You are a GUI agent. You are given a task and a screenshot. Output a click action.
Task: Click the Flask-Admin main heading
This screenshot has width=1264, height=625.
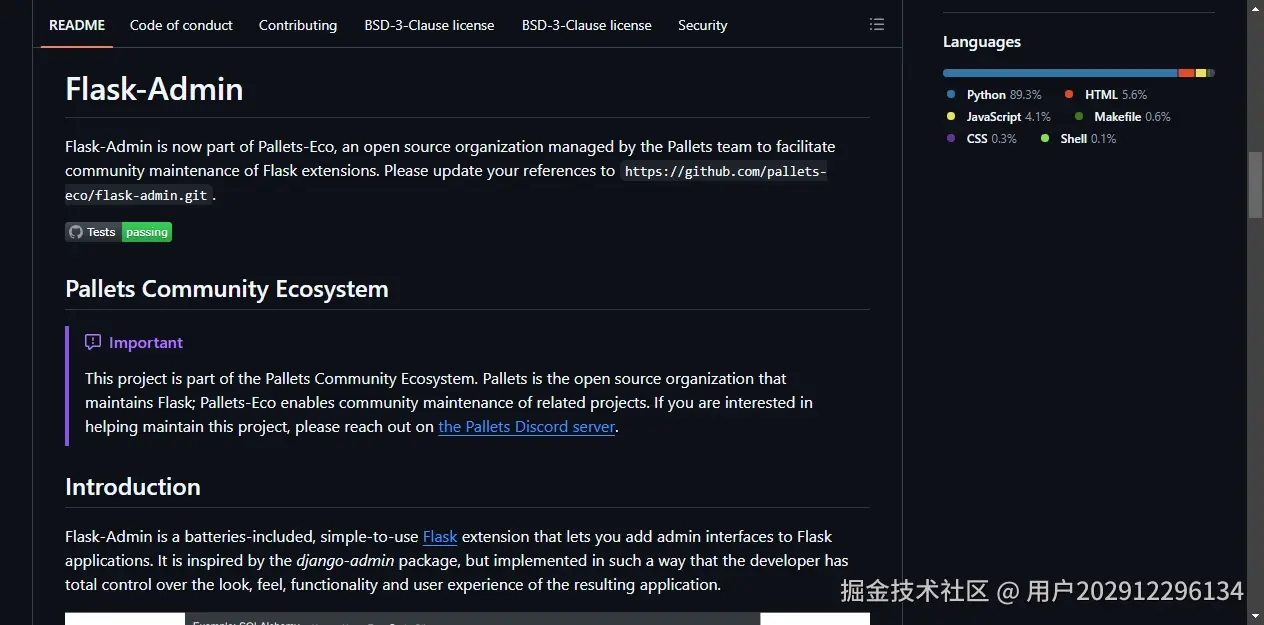(154, 89)
